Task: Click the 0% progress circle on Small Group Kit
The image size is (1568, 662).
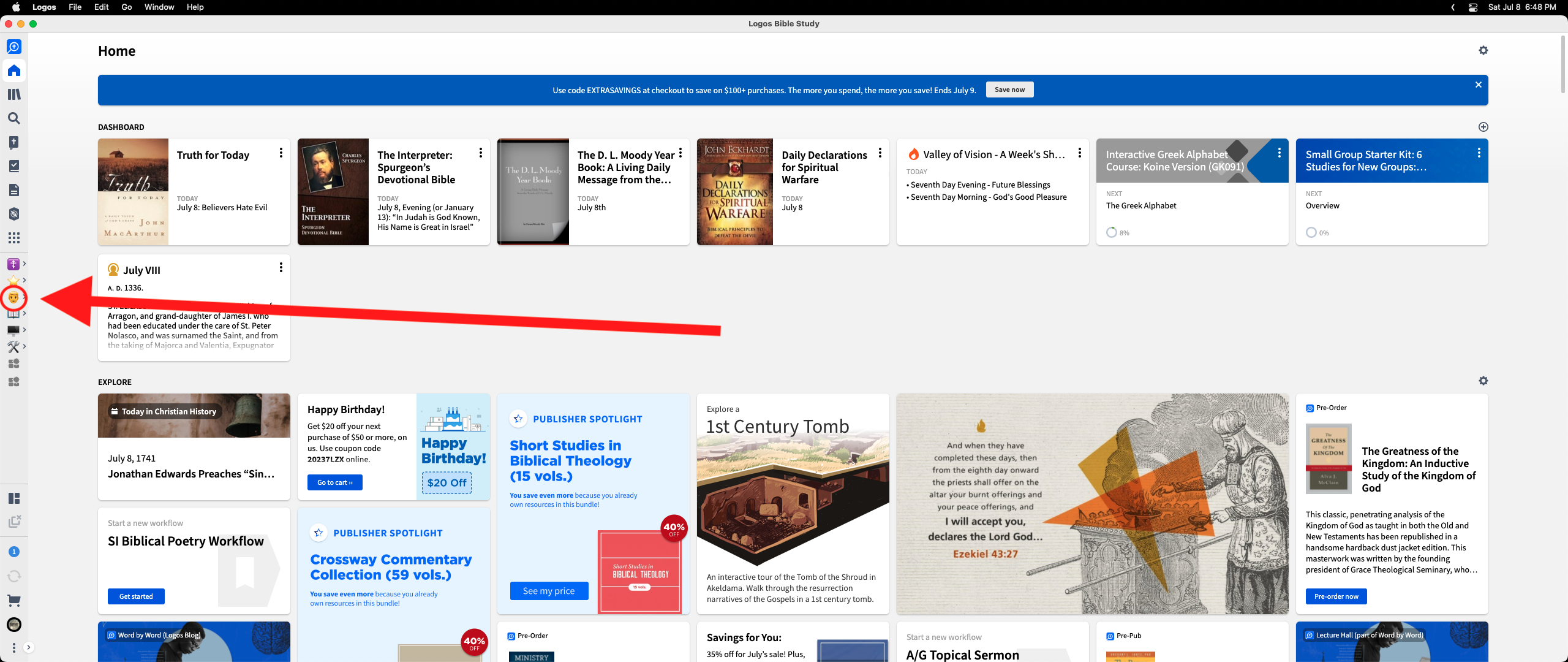Action: click(x=1311, y=232)
